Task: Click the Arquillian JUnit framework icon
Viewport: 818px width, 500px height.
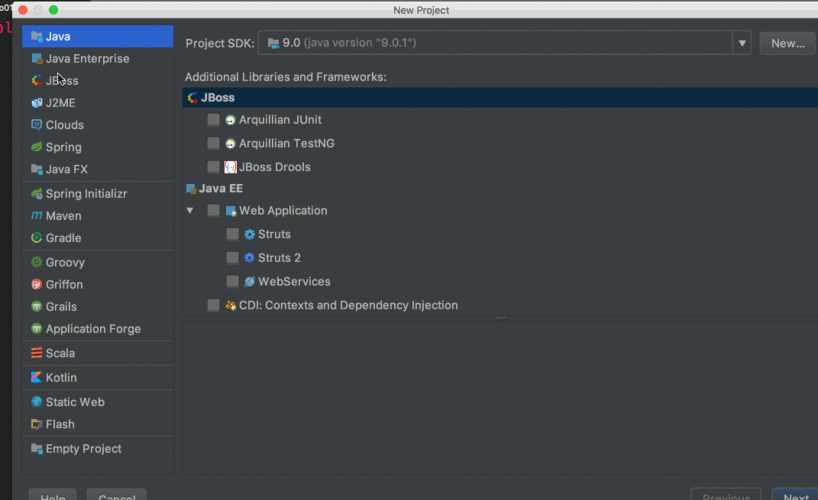Action: [x=230, y=120]
